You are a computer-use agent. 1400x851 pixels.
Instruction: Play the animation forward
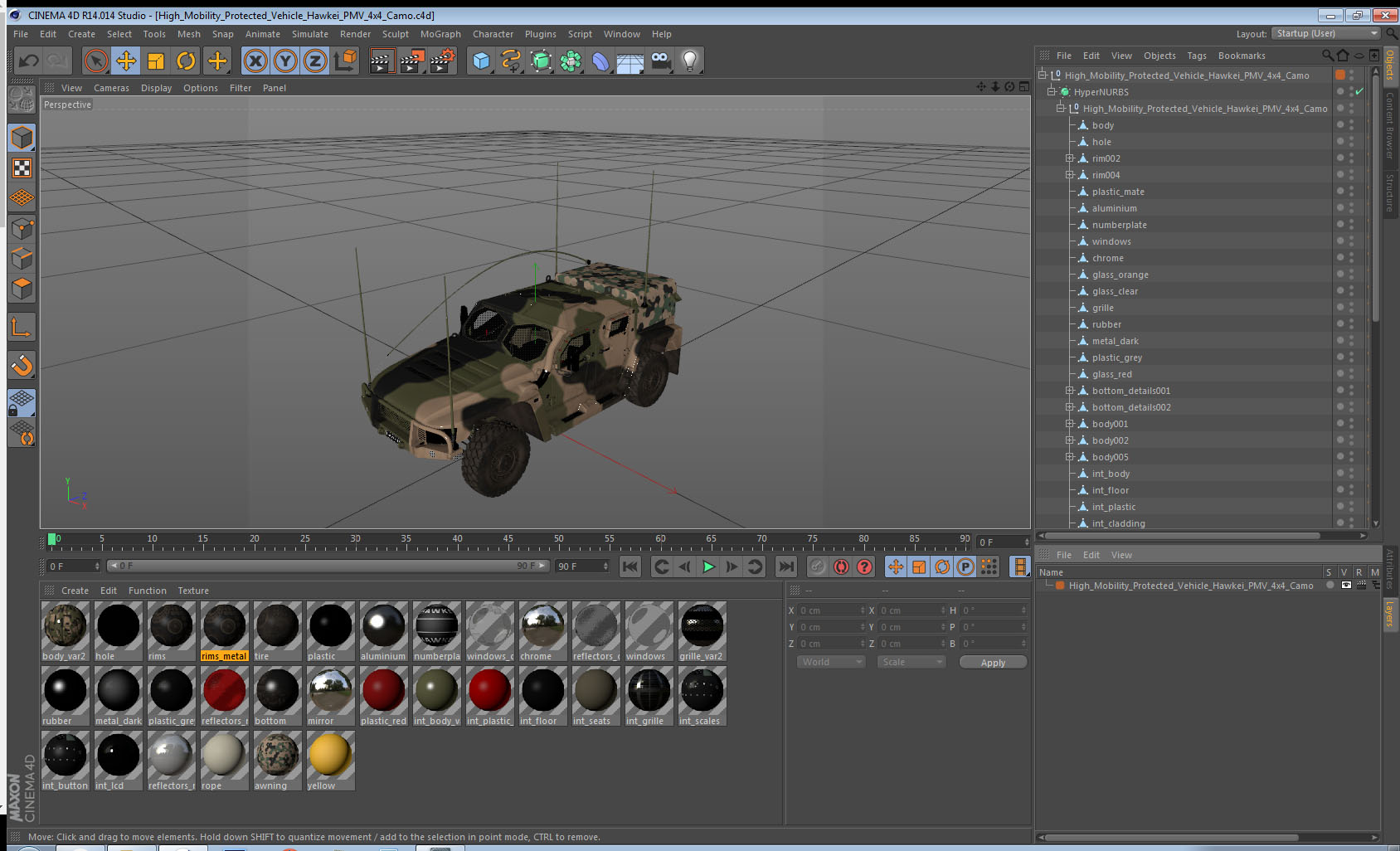[x=708, y=567]
